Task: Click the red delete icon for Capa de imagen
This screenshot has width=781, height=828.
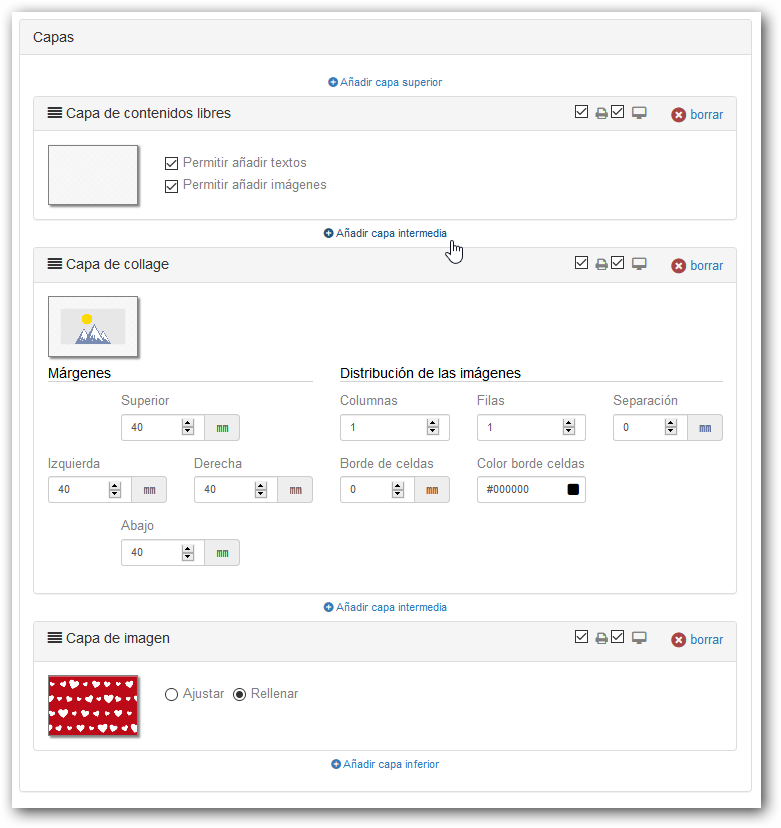Action: pos(679,639)
